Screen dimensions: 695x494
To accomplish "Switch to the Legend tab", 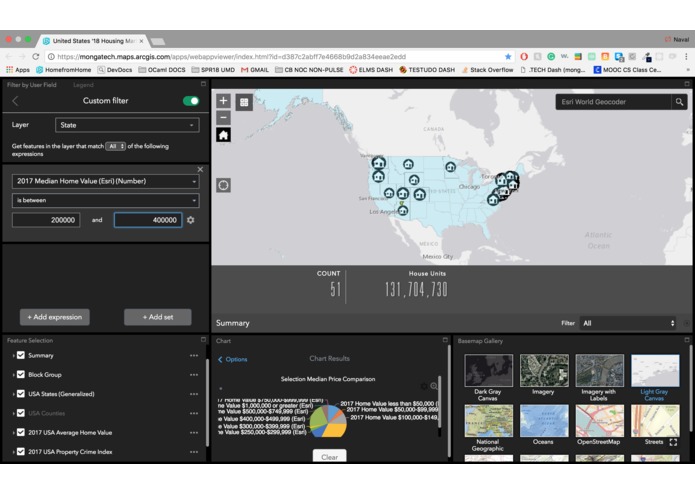I will click(83, 85).
